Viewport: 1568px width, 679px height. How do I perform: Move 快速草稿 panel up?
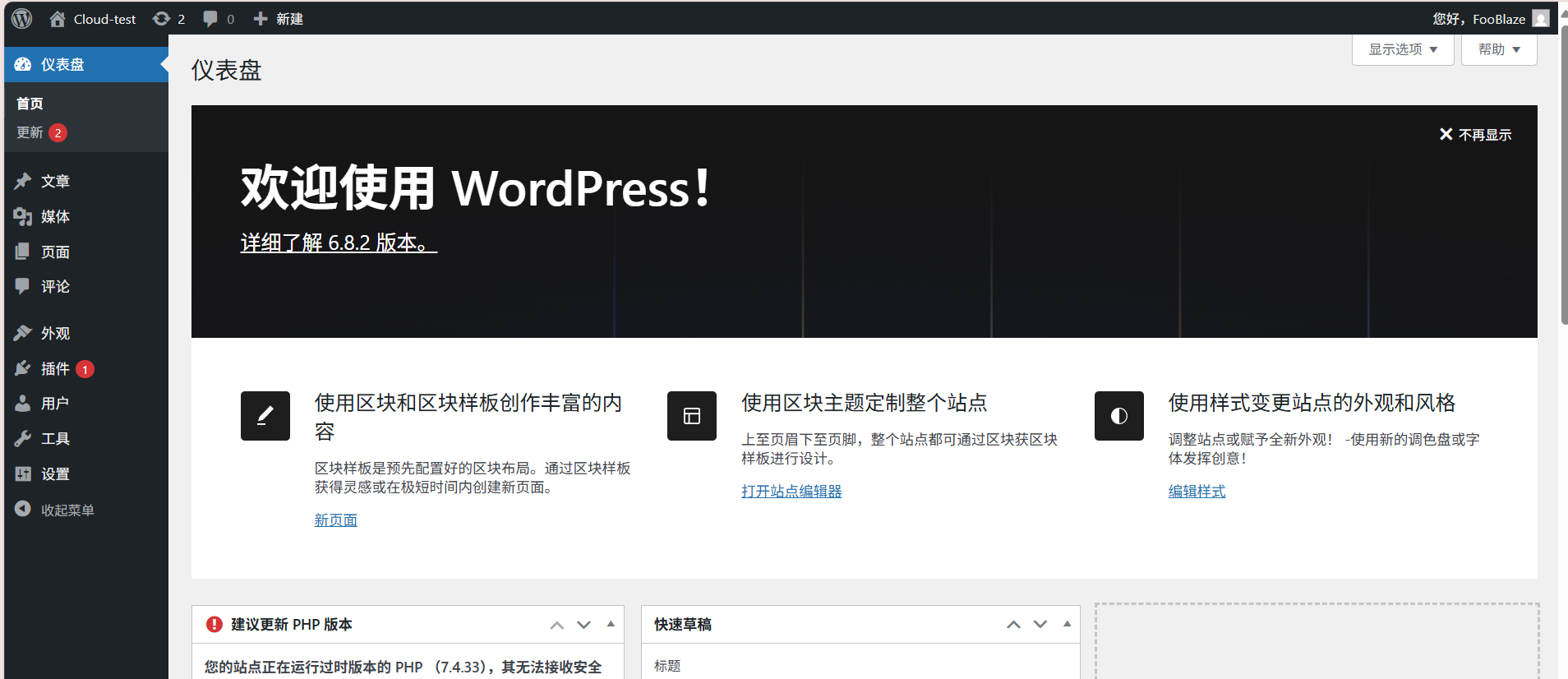tap(1014, 625)
